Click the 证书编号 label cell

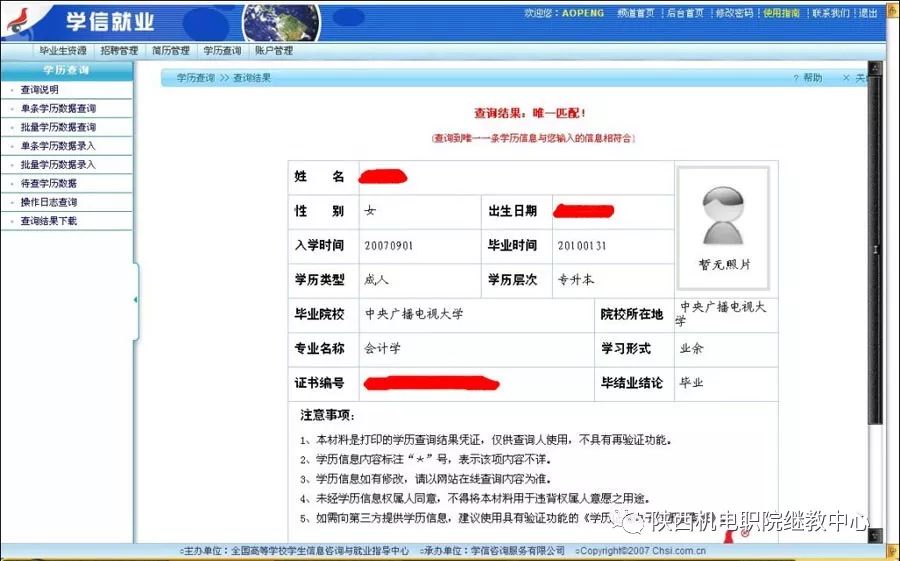tap(323, 384)
